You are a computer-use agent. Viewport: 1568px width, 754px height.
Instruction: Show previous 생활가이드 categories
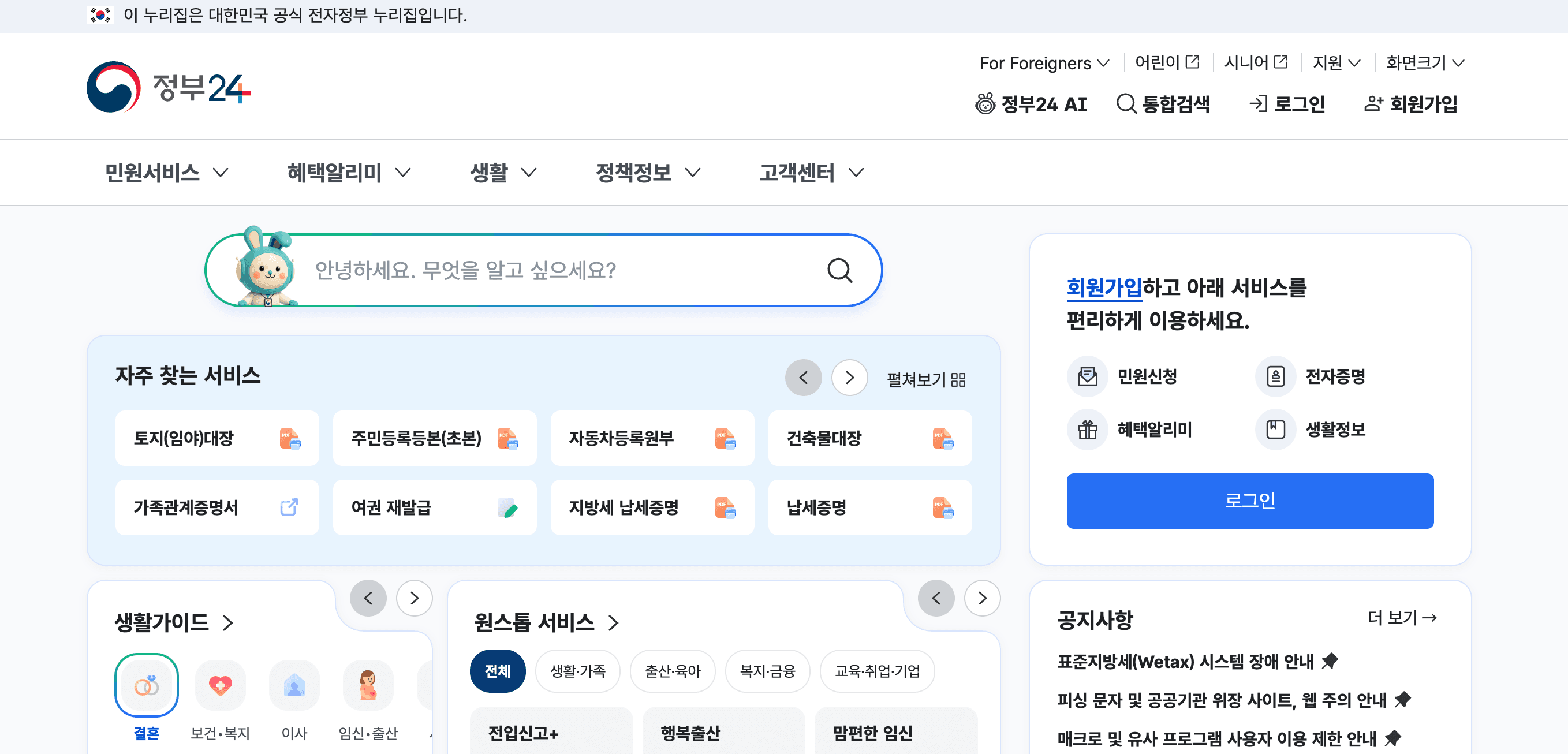point(368,598)
